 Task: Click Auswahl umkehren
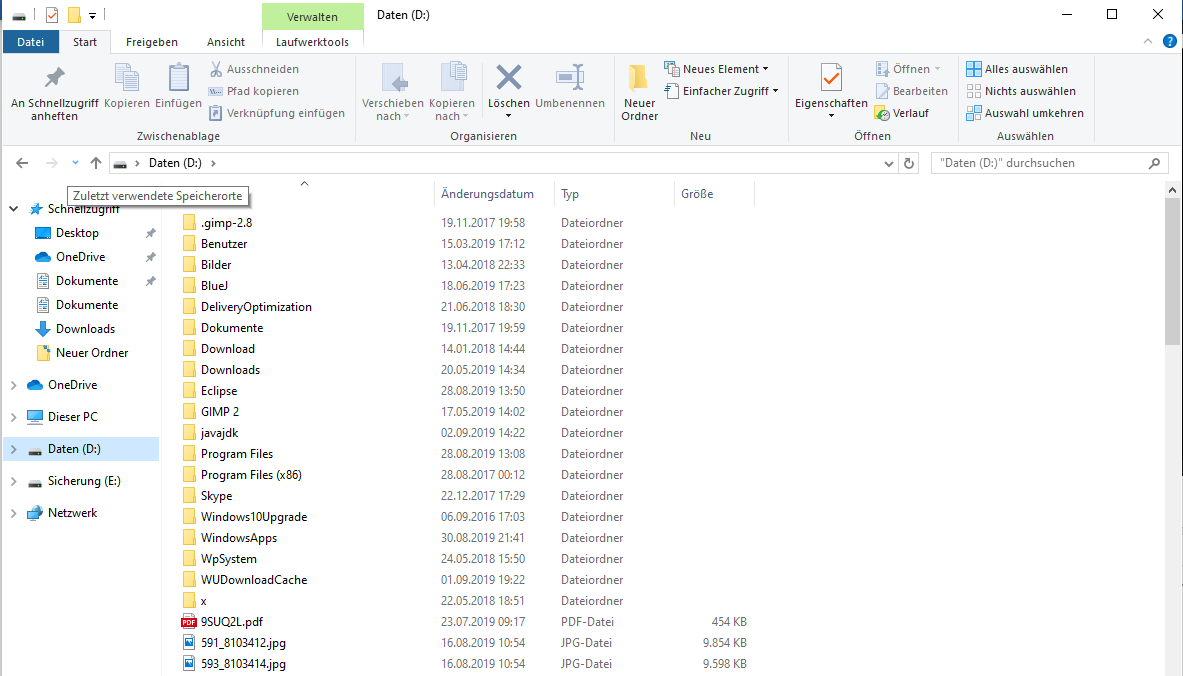pyautogui.click(x=1025, y=112)
